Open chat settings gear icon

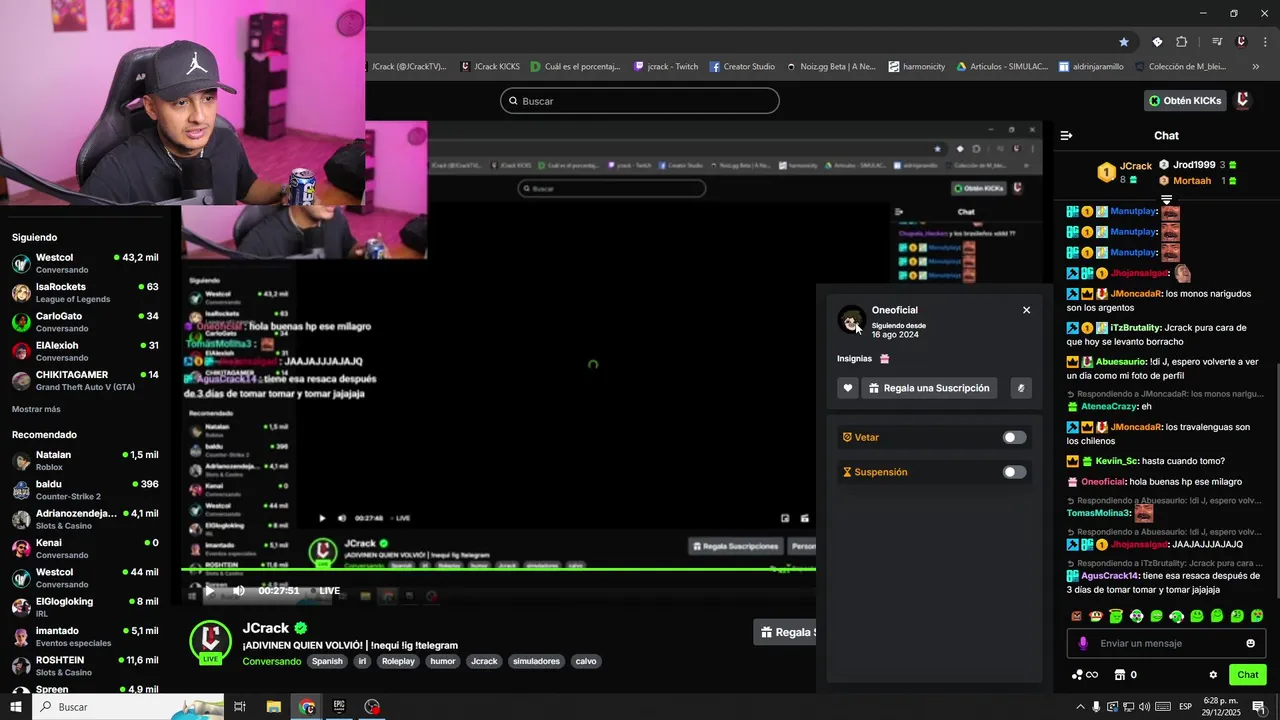tap(1213, 675)
